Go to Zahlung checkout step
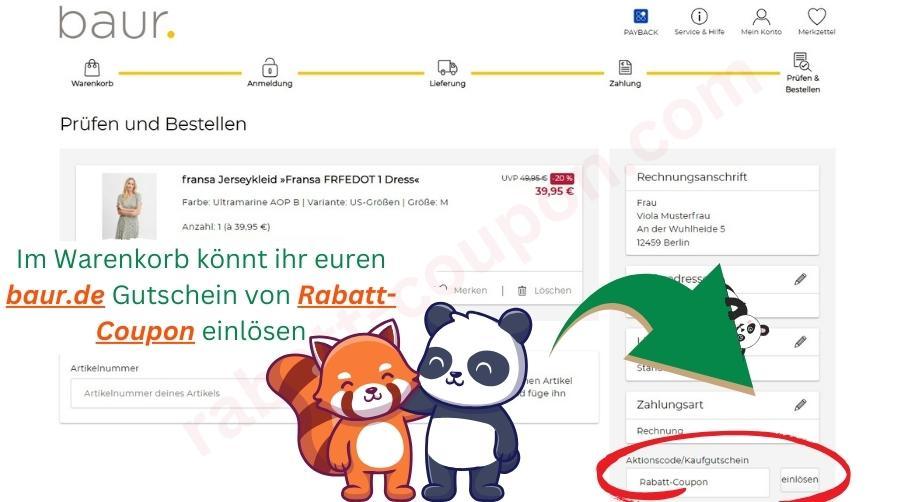 [625, 69]
